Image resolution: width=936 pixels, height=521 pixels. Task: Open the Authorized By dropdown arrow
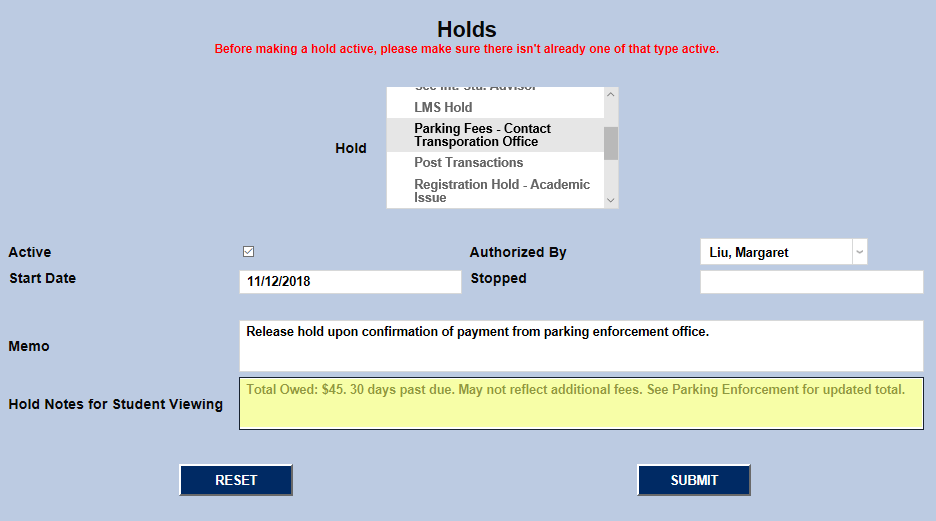coord(859,252)
